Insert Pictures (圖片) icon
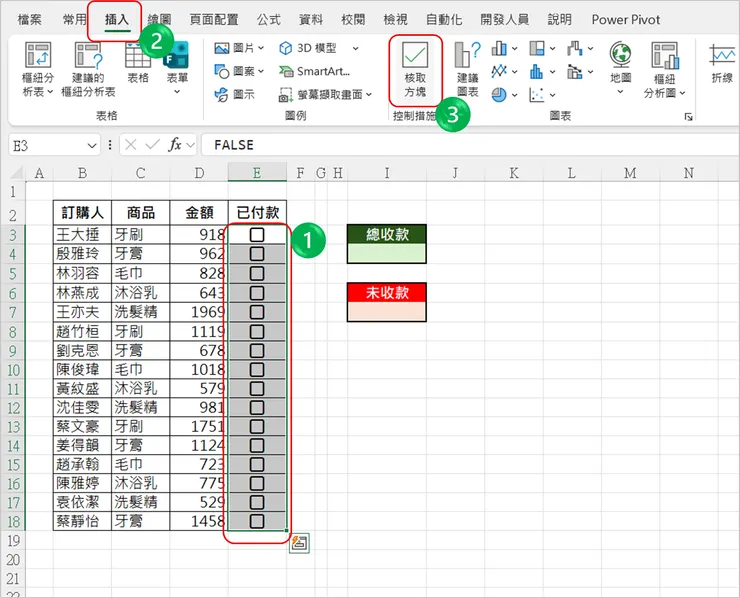740x598 pixels. click(222, 48)
